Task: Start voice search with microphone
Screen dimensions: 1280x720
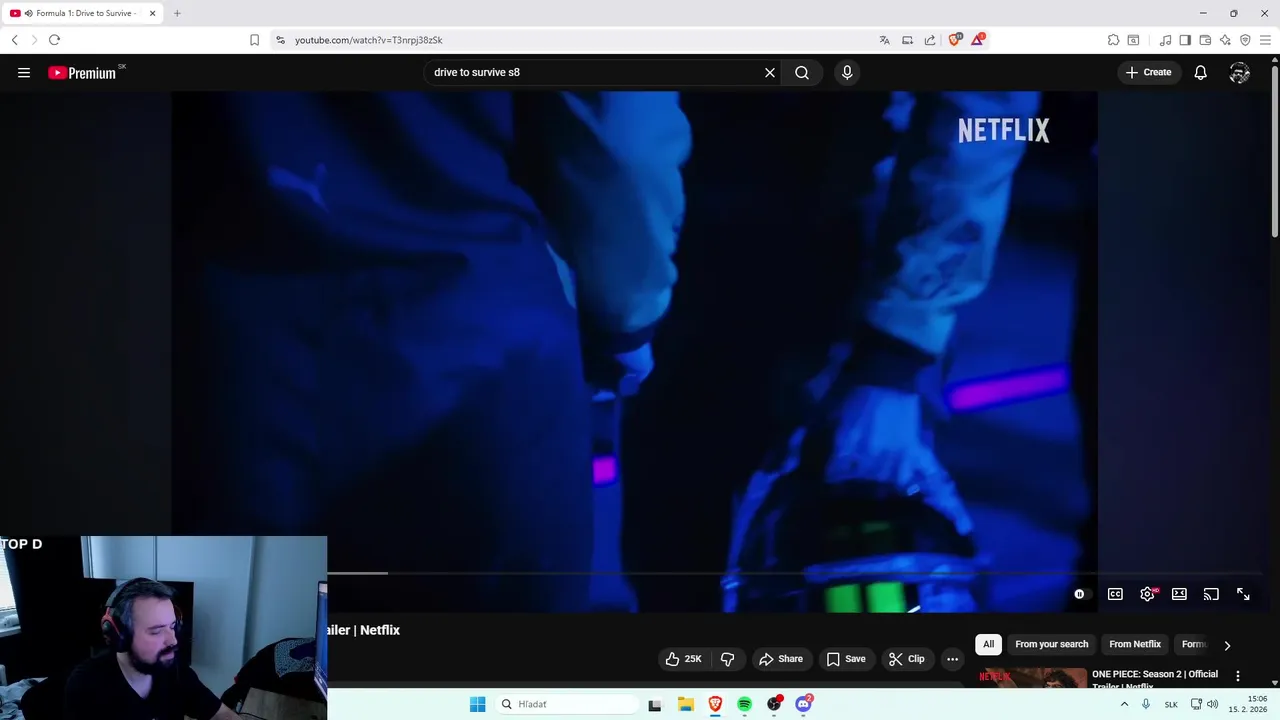Action: coord(847,72)
